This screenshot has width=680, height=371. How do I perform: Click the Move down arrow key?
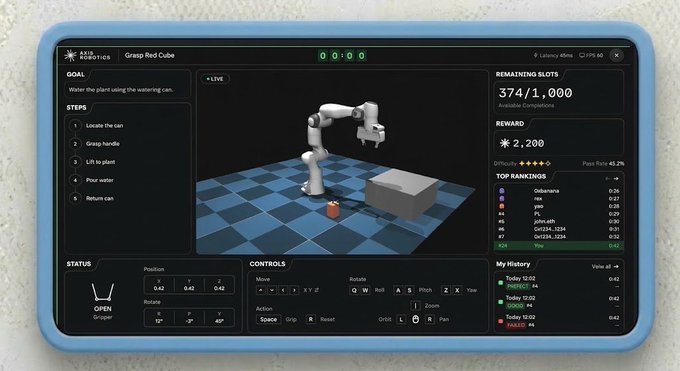[x=272, y=290]
